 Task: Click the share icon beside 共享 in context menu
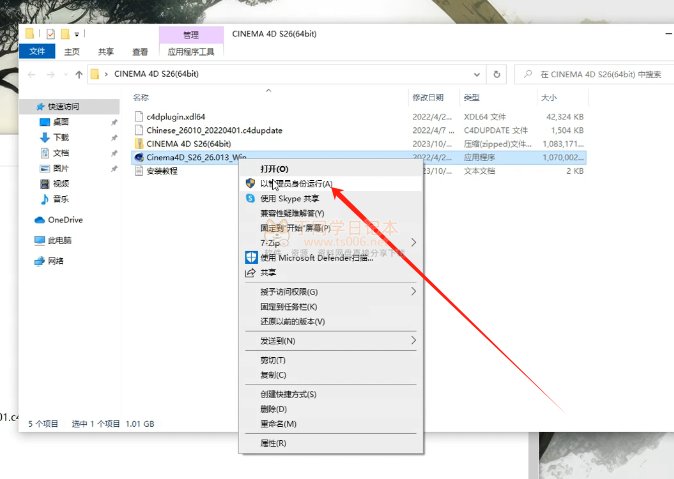coord(250,273)
